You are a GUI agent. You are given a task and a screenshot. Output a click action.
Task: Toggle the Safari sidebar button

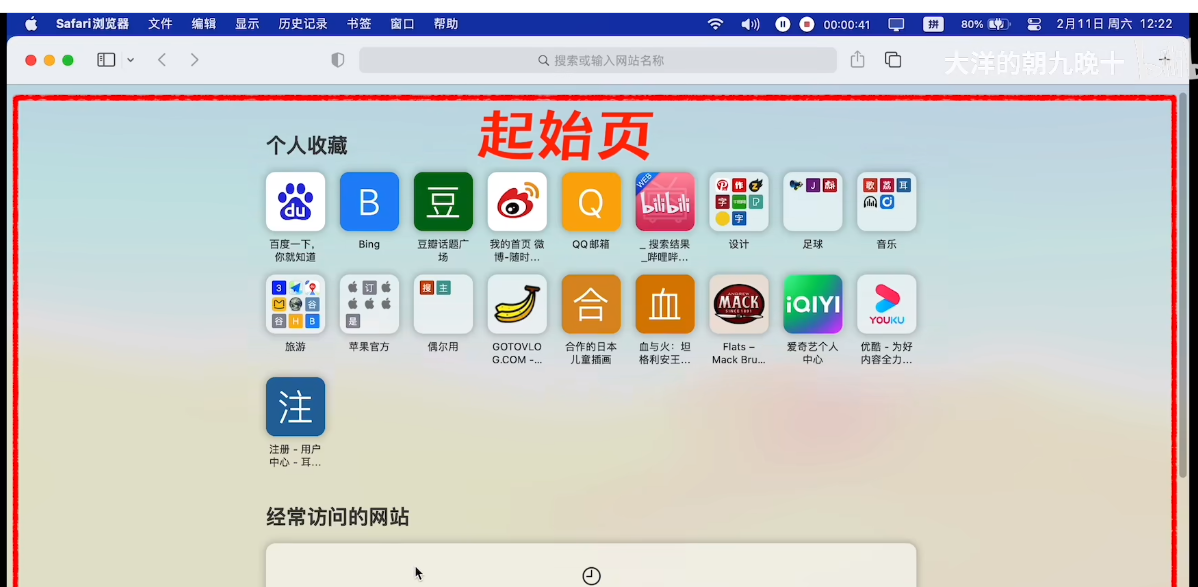[106, 60]
